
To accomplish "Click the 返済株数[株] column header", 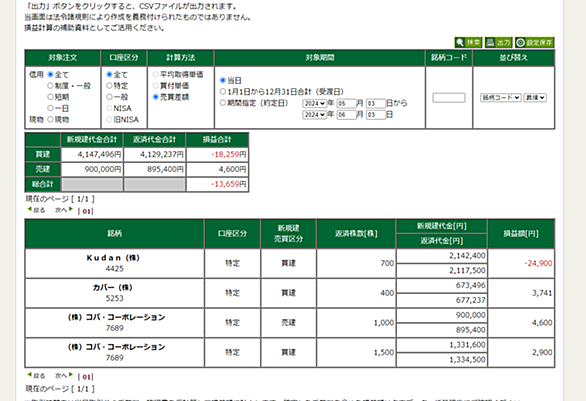I will [356, 234].
